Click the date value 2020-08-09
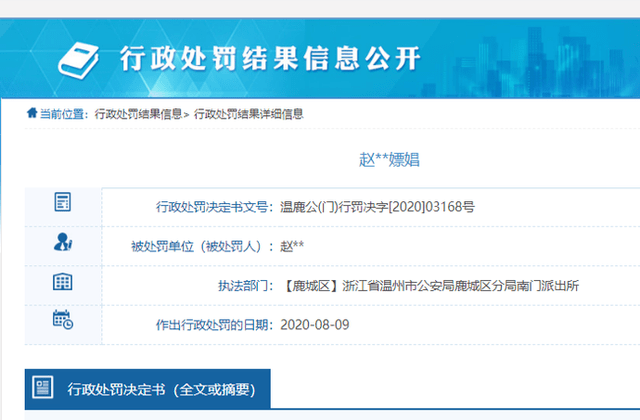Viewport: 640px width, 420px height. pos(314,325)
